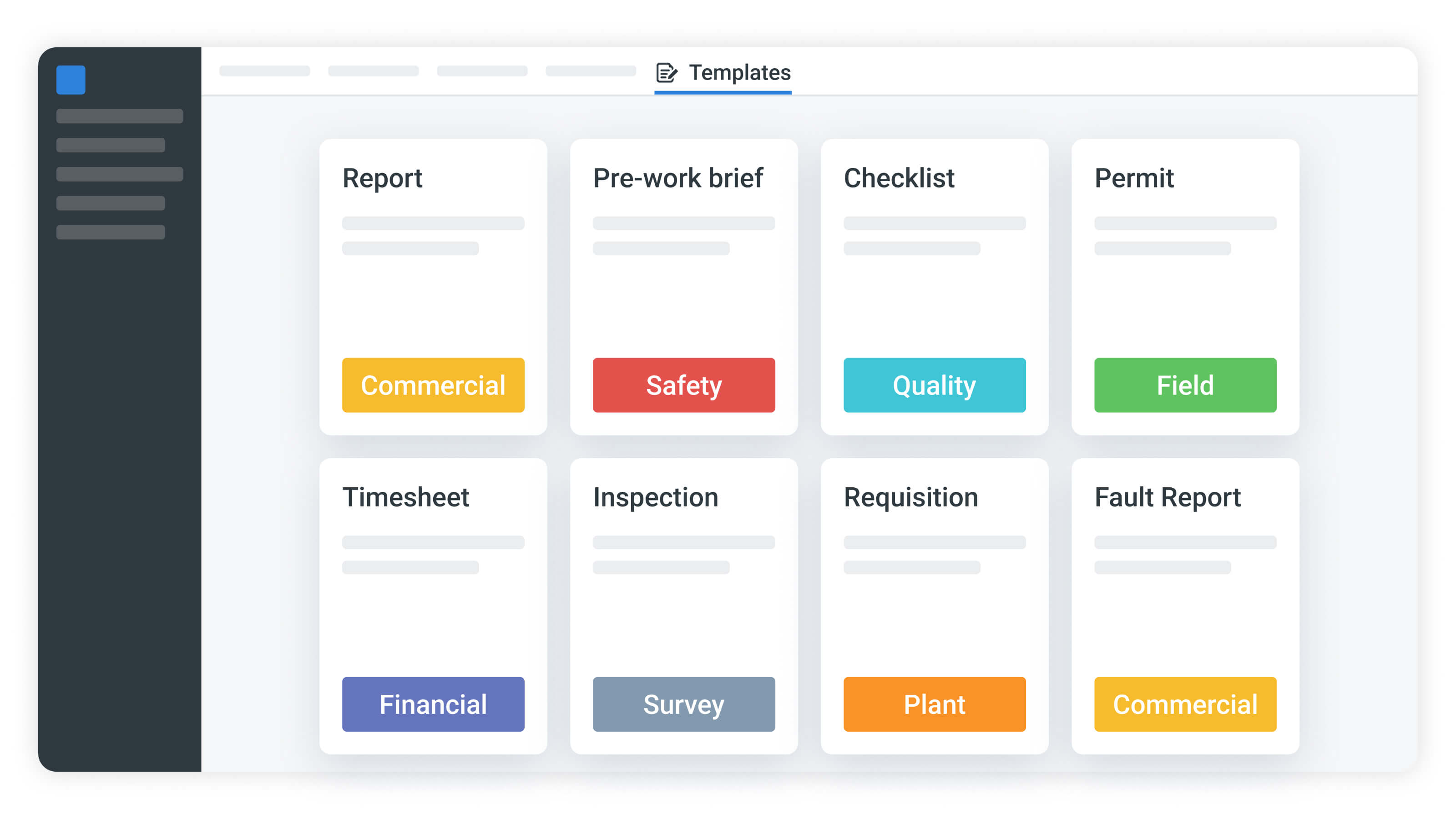
Task: Select the Checklist template title
Action: point(899,178)
